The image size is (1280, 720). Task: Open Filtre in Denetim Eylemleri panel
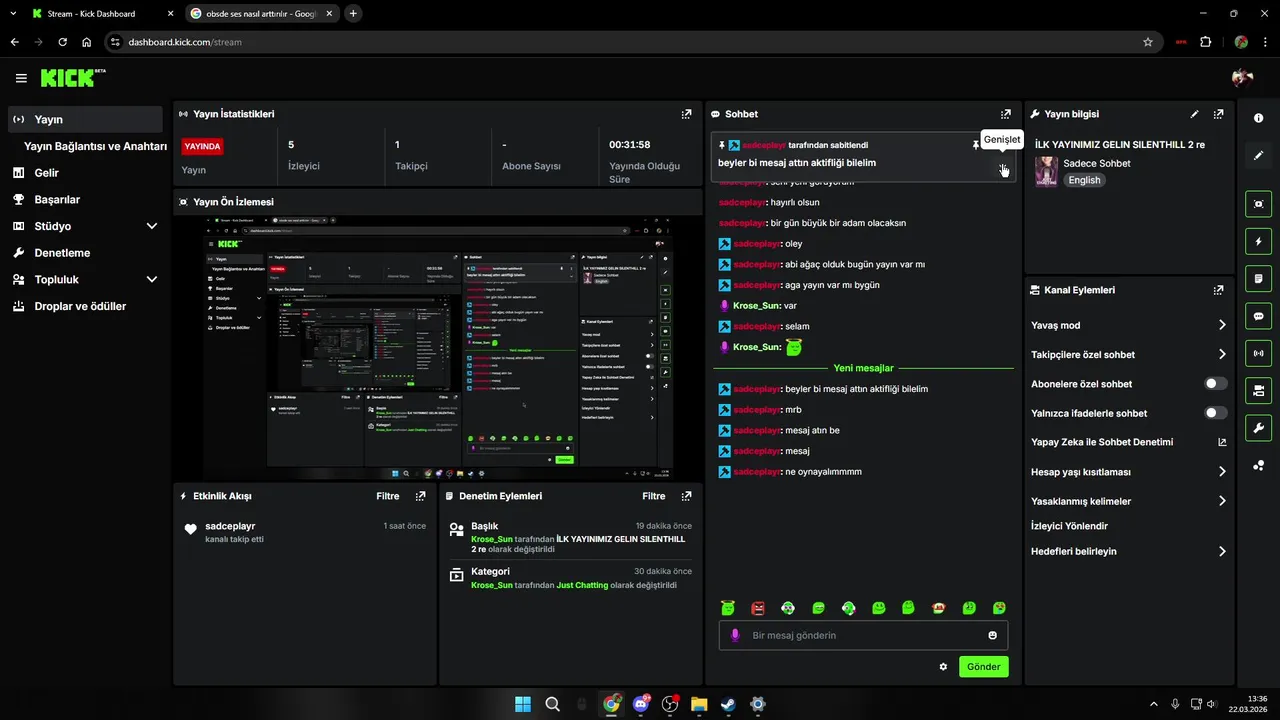click(x=653, y=496)
